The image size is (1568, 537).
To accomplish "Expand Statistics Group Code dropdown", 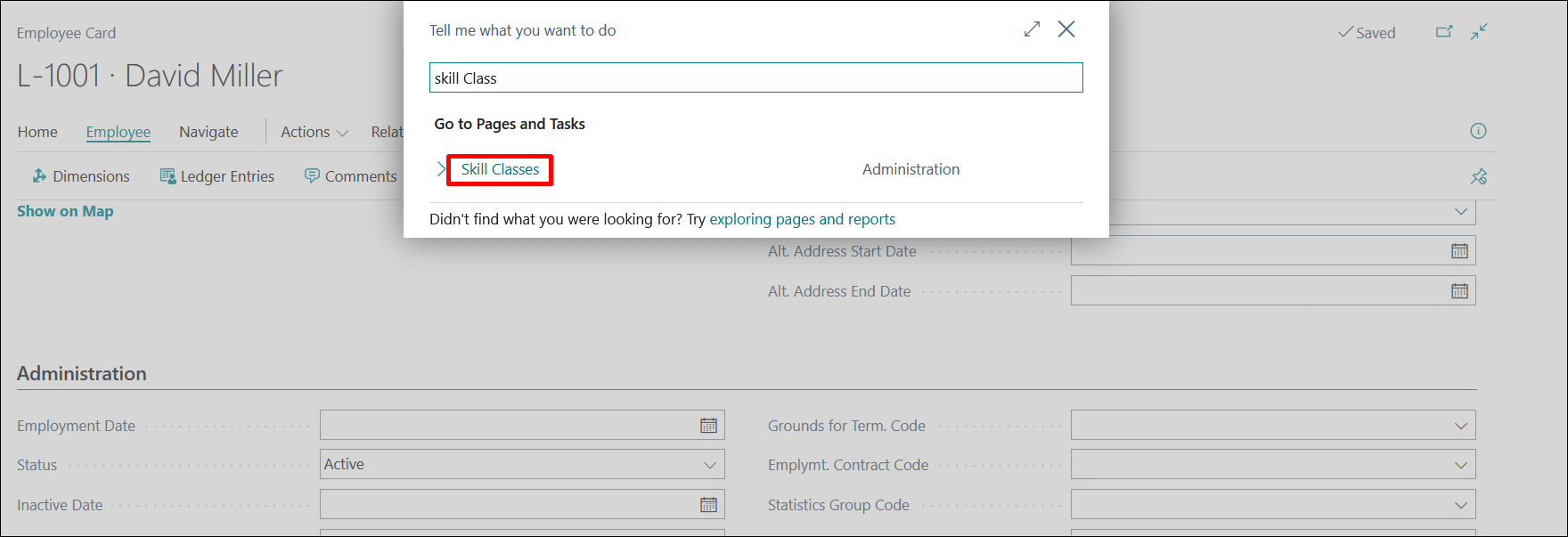I will pos(1460,505).
